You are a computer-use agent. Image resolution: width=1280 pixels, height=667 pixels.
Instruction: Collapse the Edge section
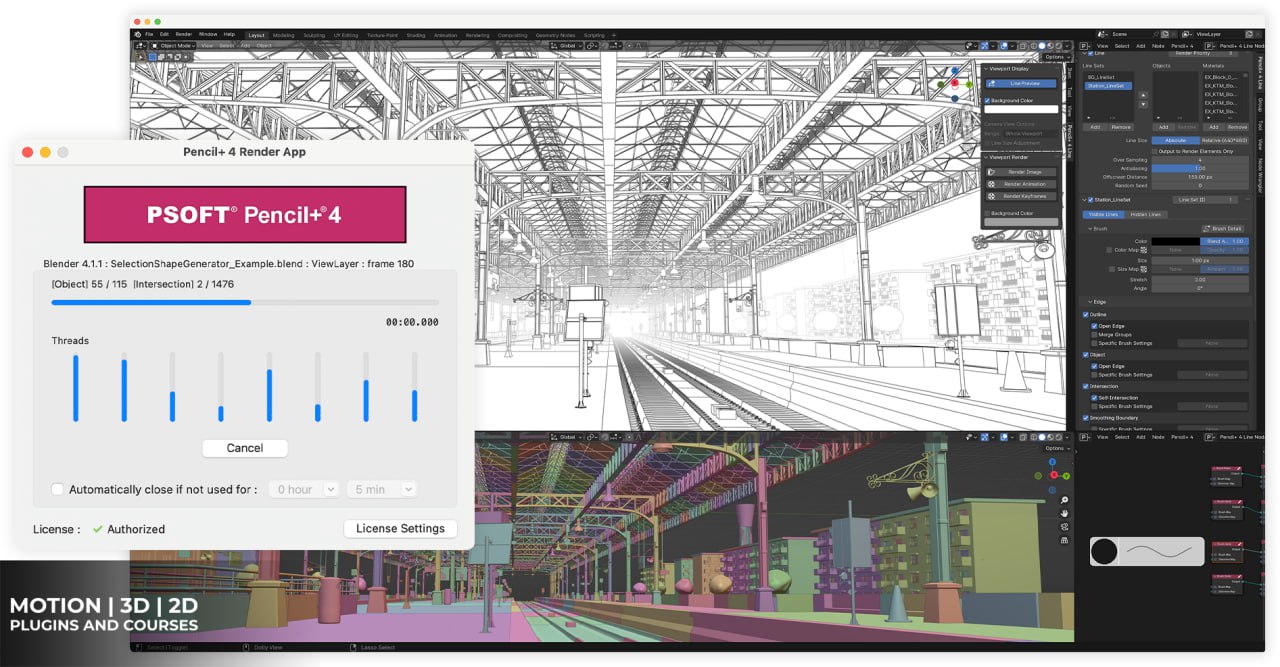(x=1089, y=301)
